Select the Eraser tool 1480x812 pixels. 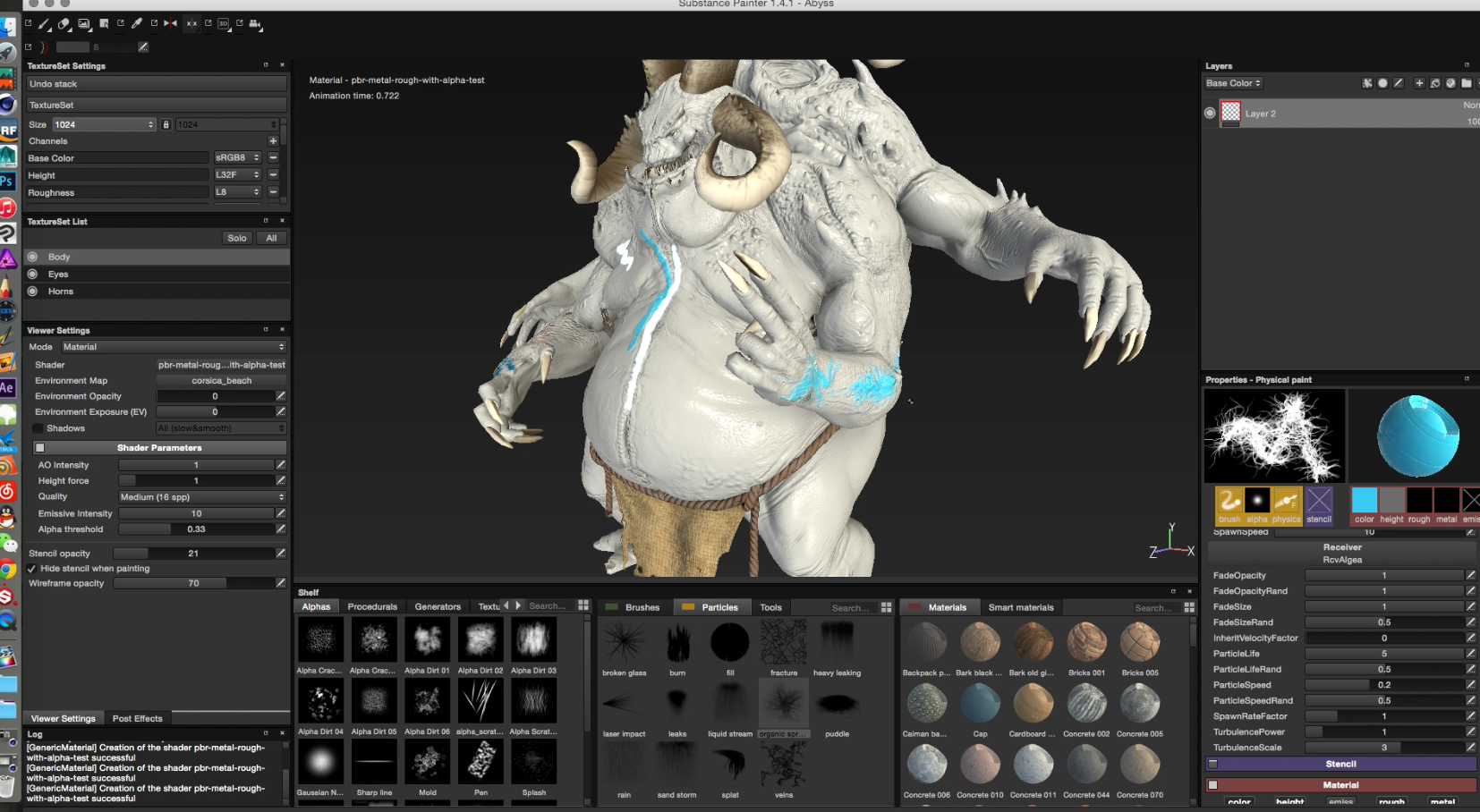point(64,24)
